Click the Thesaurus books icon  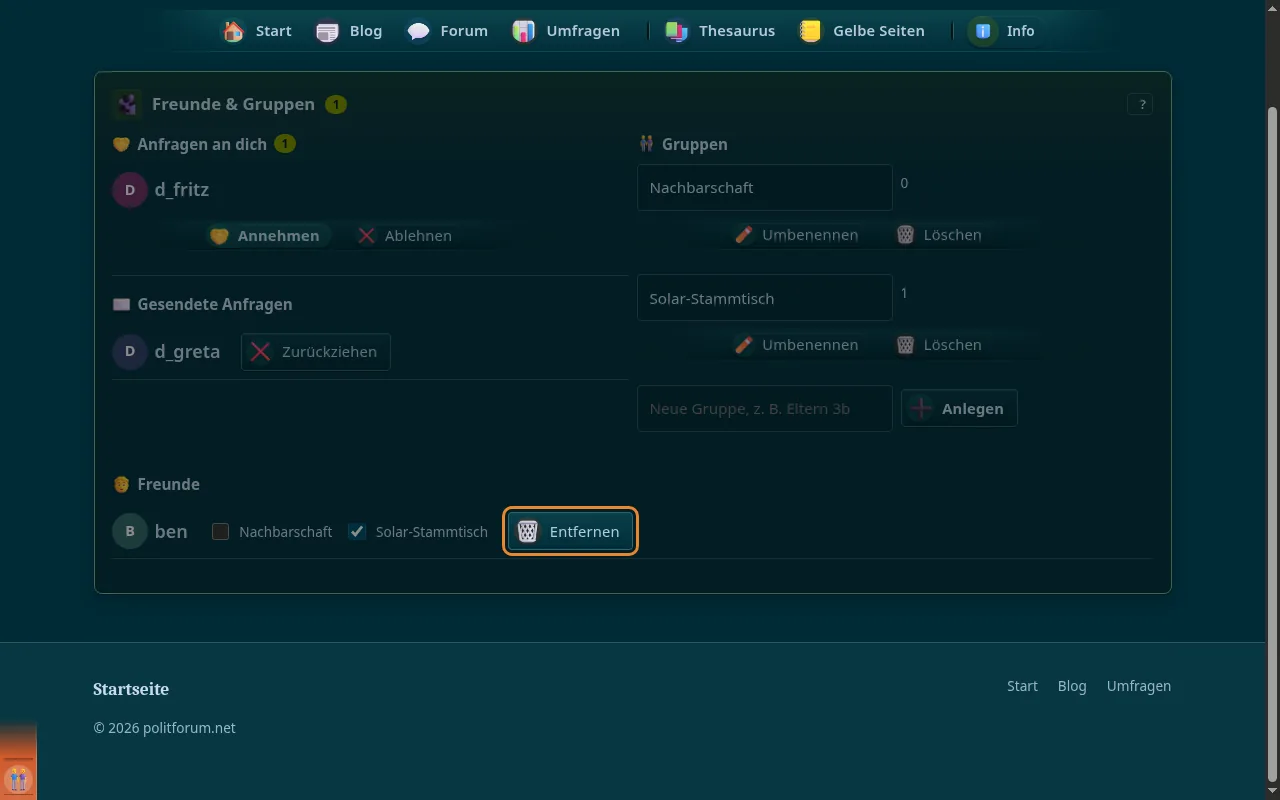pyautogui.click(x=677, y=31)
